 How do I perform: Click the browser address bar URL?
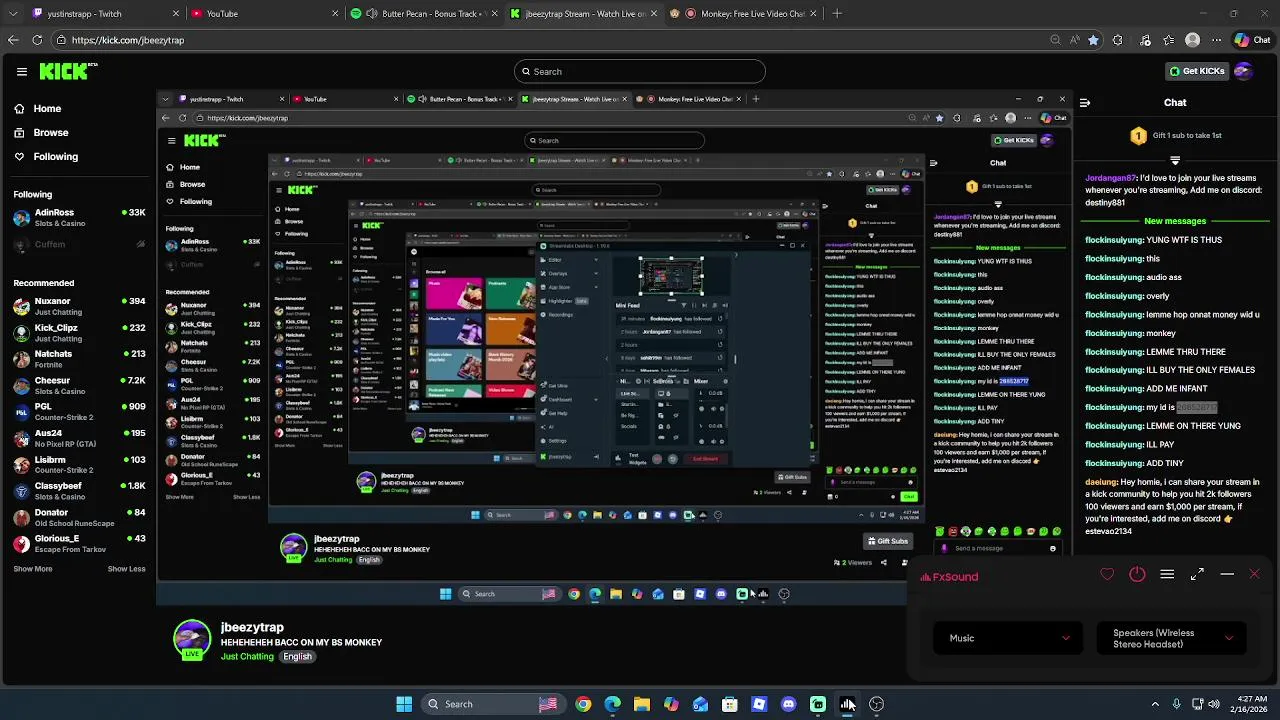[x=128, y=40]
